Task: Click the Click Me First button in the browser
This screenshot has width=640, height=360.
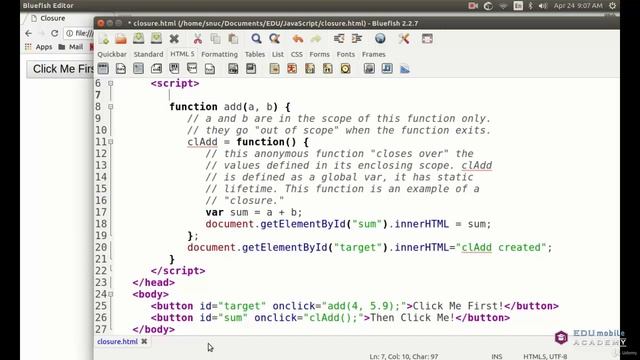Action: tap(60, 69)
